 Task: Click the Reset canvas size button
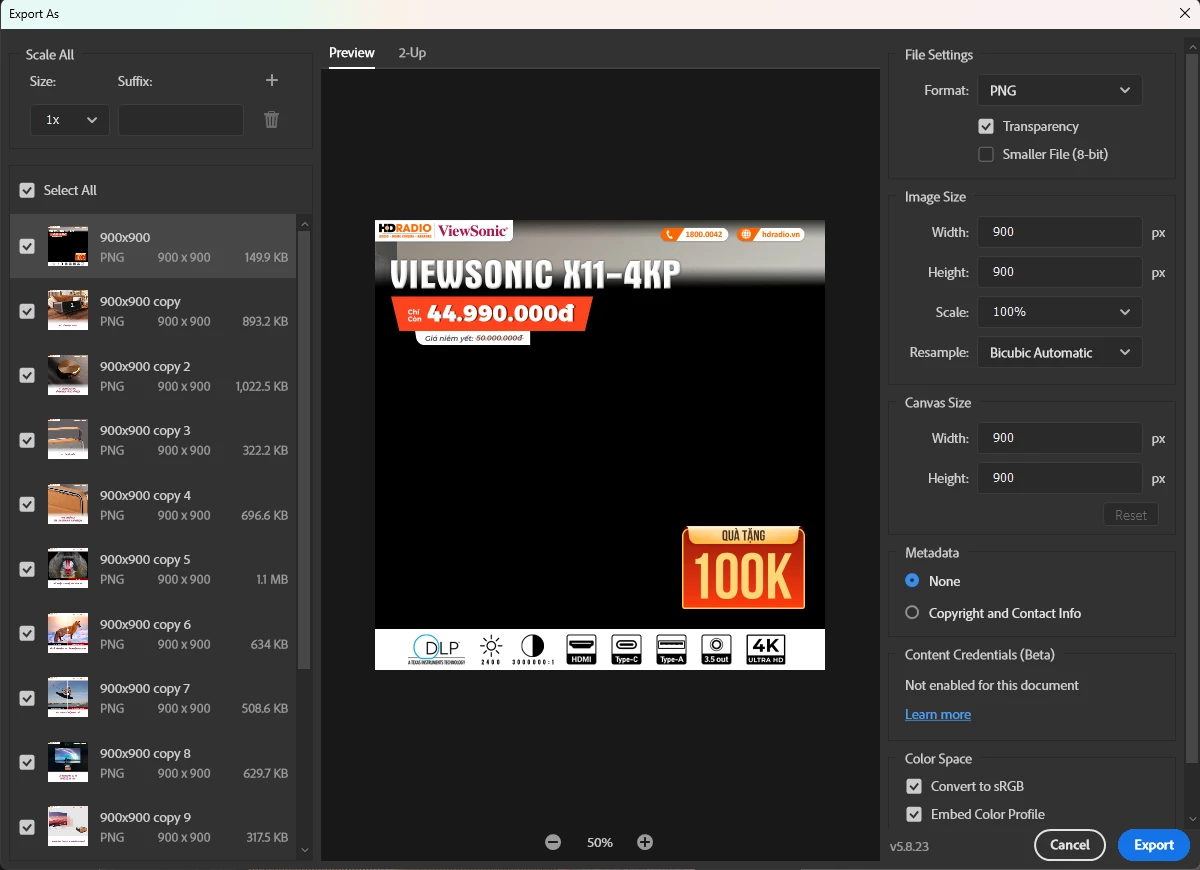point(1131,515)
